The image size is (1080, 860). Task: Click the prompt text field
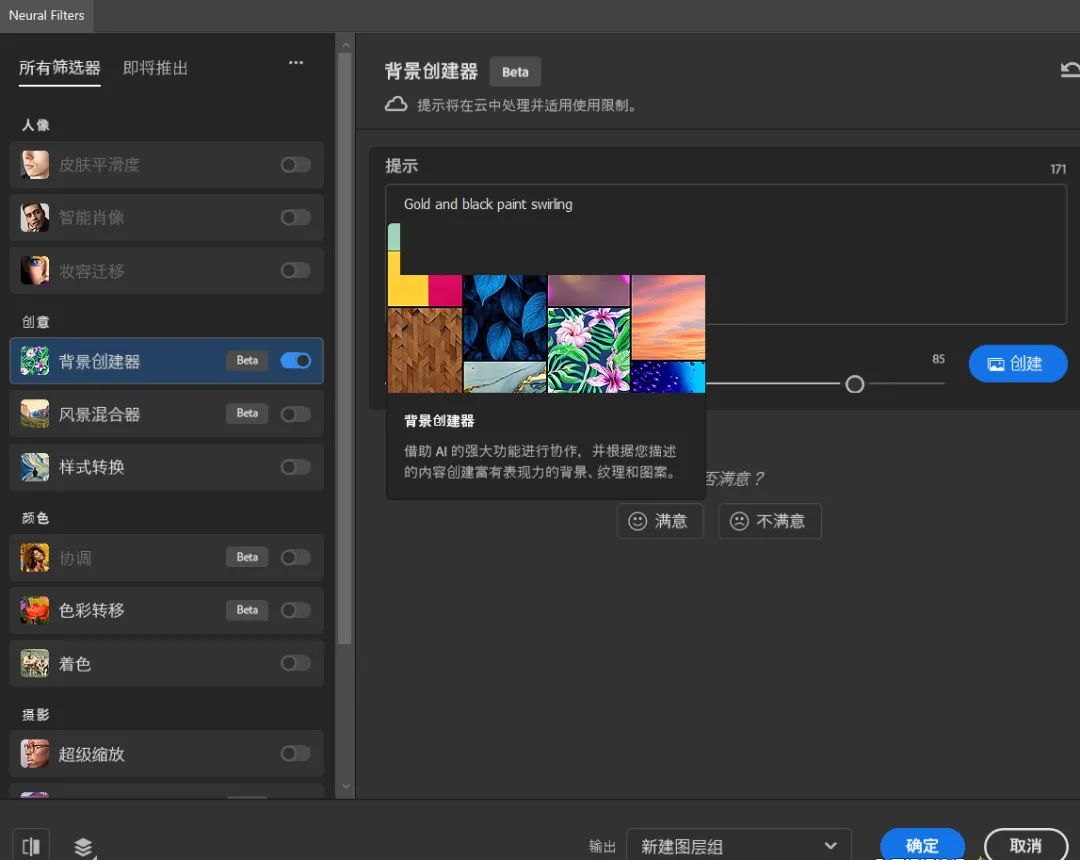[726, 254]
